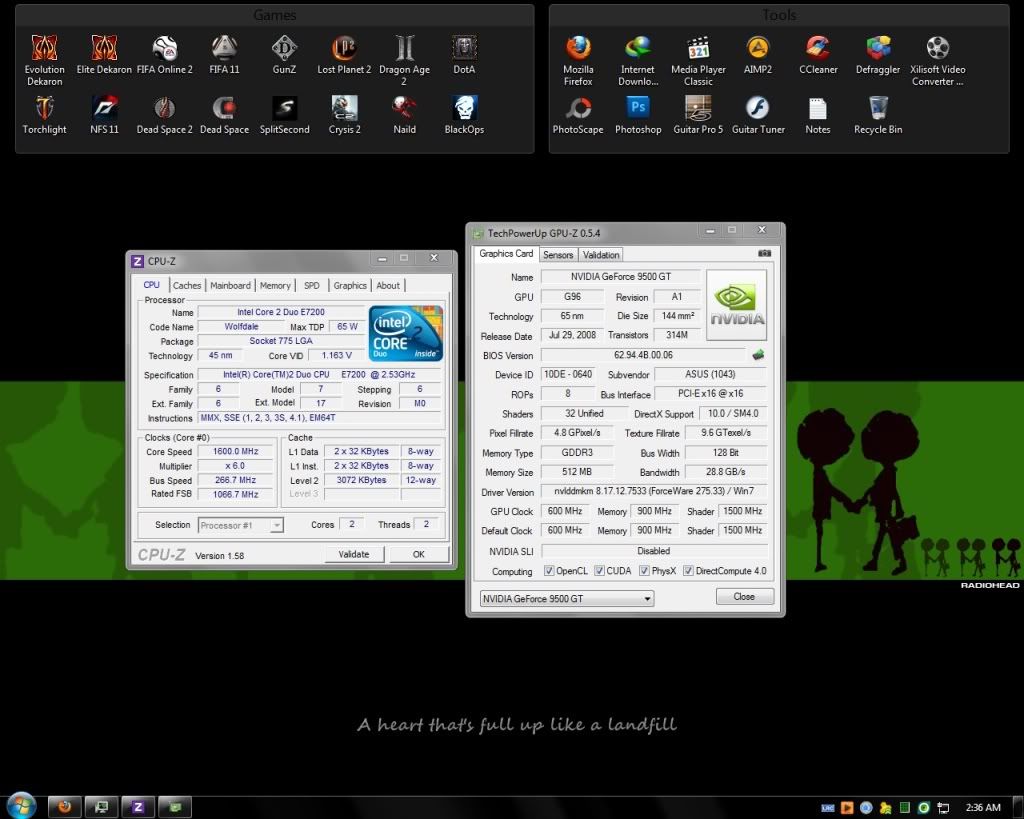The image size is (1024, 819).
Task: Open the Torchlight game icon
Action: point(44,115)
